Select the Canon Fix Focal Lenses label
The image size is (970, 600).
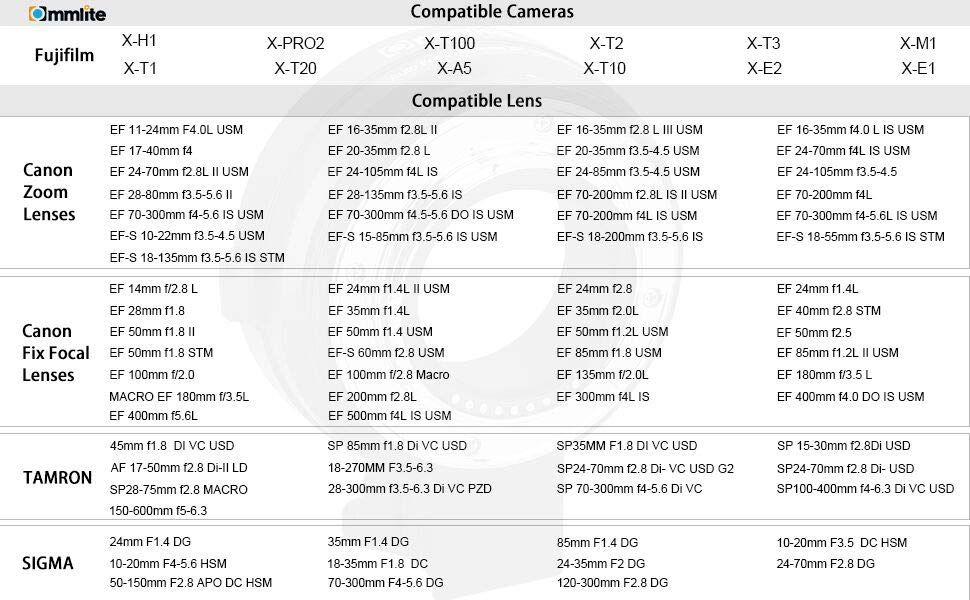pyautogui.click(x=56, y=353)
